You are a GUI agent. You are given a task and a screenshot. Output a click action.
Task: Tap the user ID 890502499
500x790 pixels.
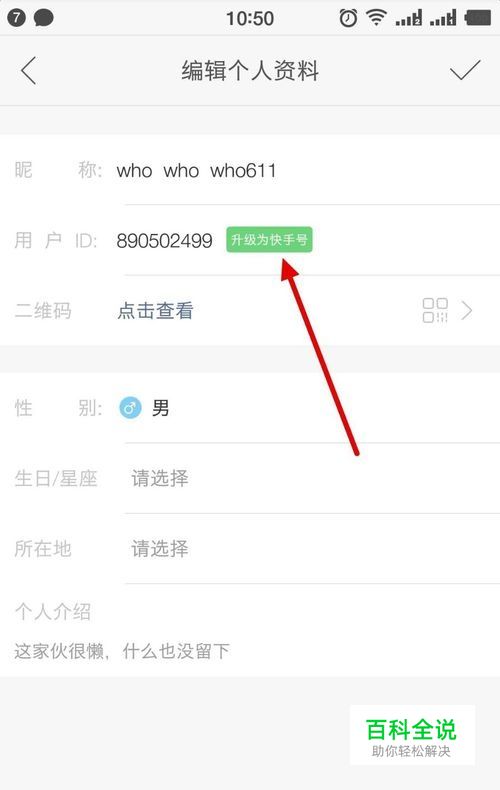click(x=164, y=240)
